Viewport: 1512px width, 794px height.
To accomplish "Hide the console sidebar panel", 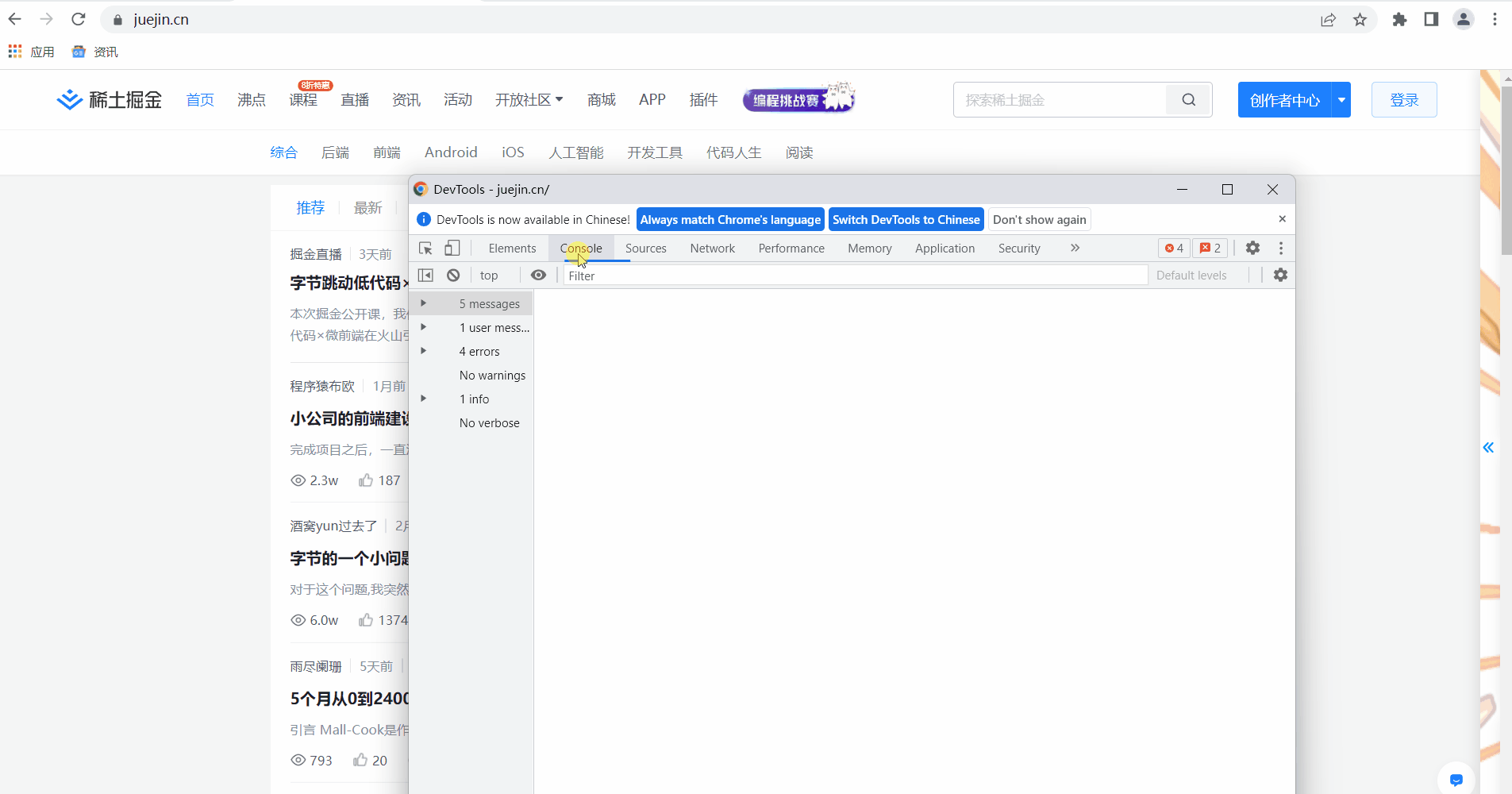I will pyautogui.click(x=425, y=276).
